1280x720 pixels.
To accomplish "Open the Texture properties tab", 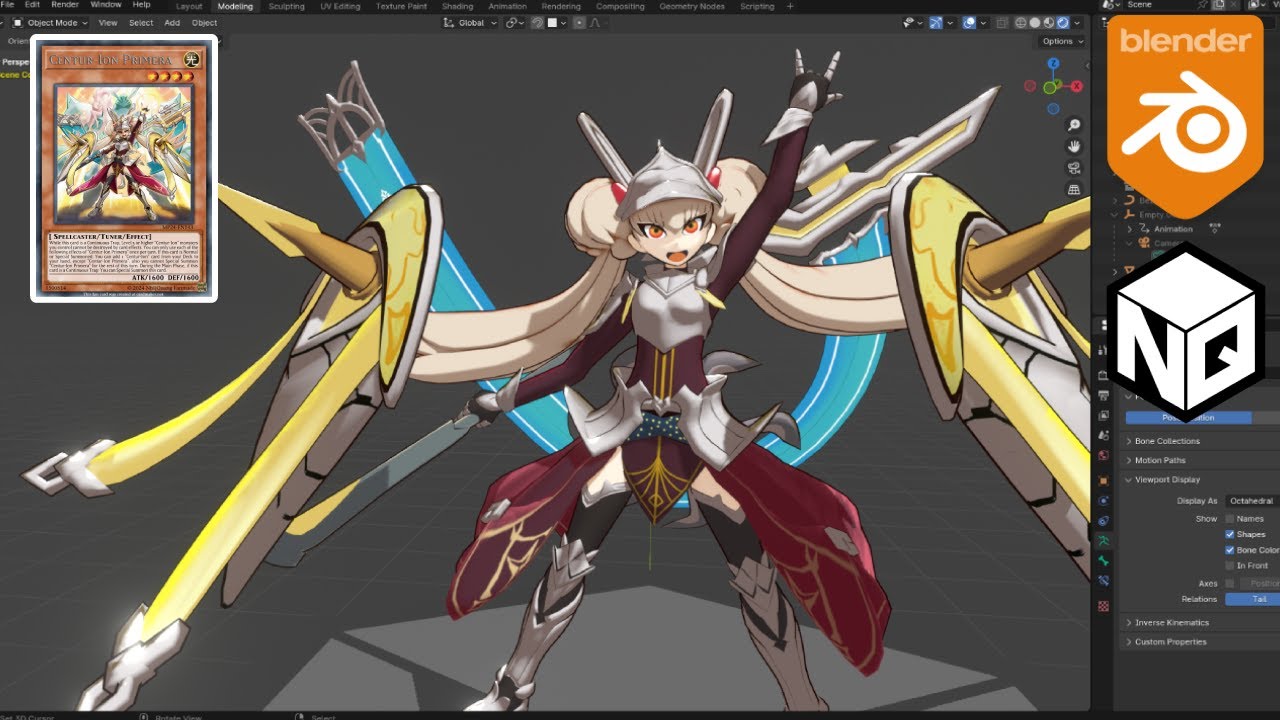I will pyautogui.click(x=1103, y=605).
